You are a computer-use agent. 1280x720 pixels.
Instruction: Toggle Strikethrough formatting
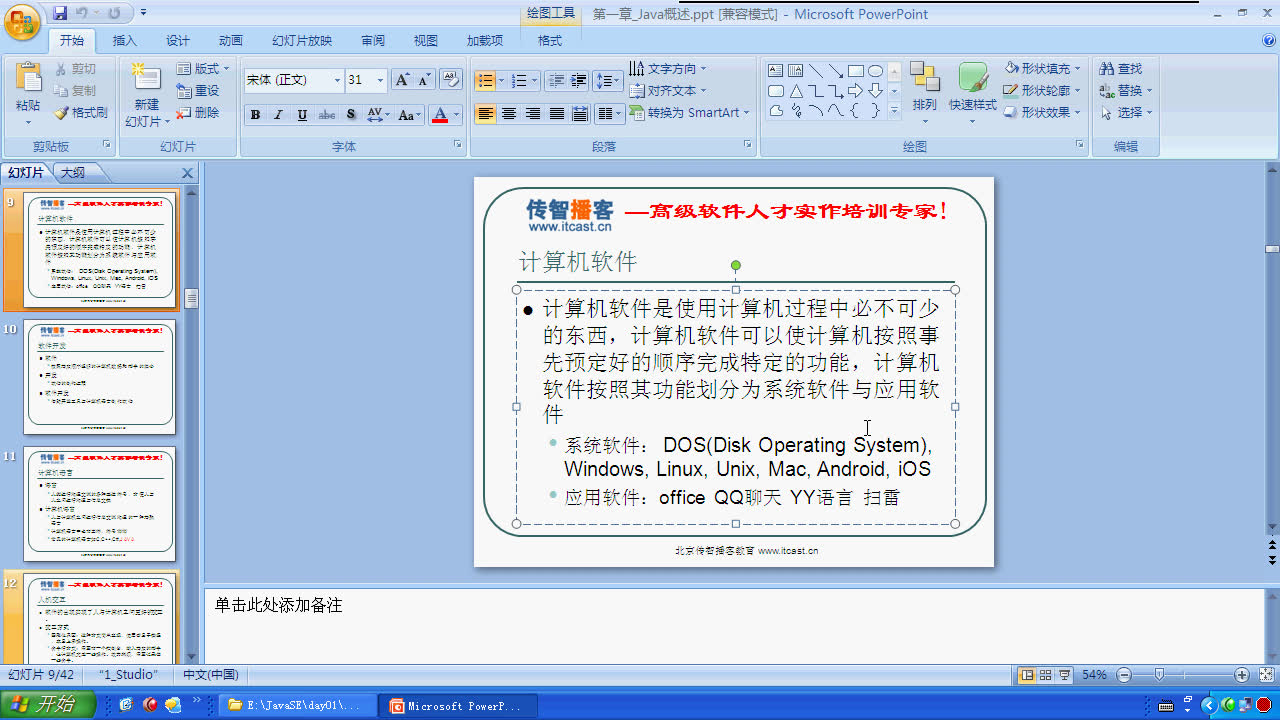tap(327, 115)
